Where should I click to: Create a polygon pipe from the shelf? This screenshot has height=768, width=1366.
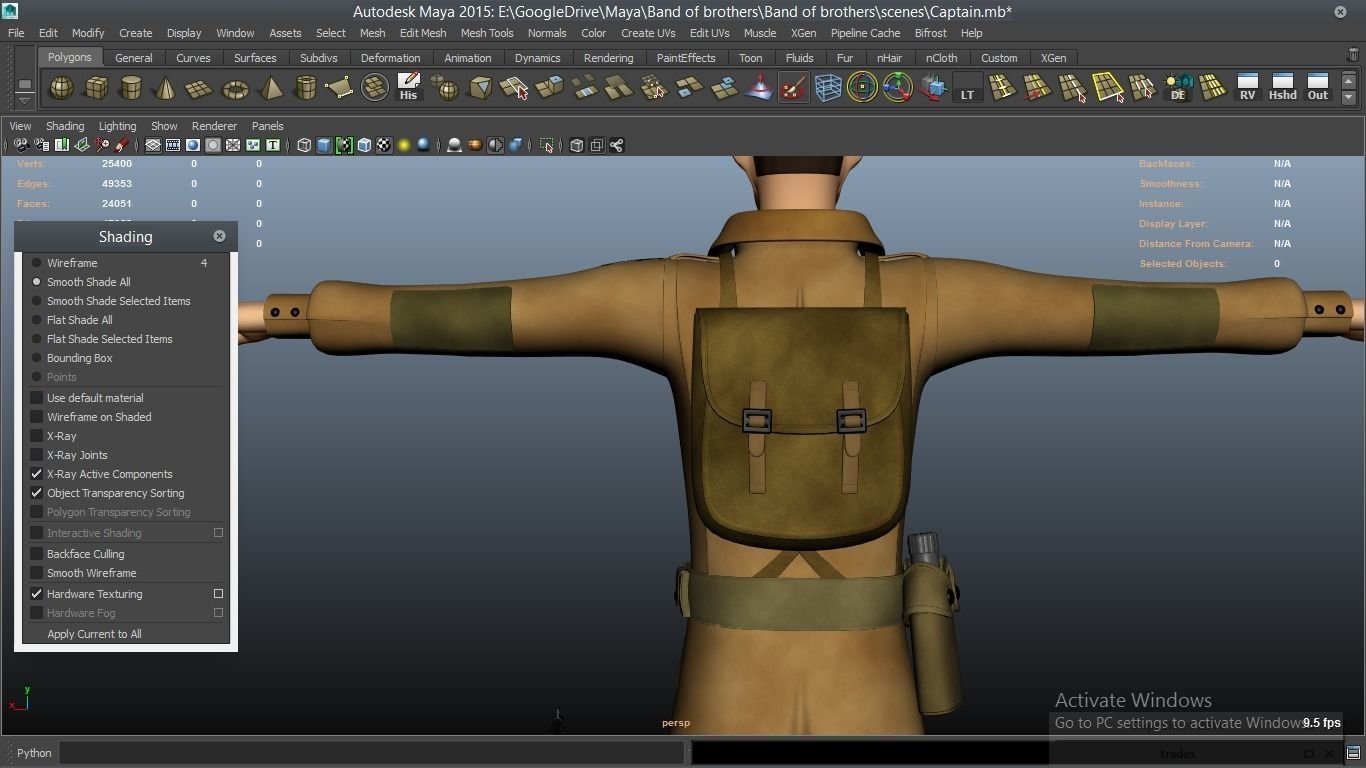[x=305, y=88]
